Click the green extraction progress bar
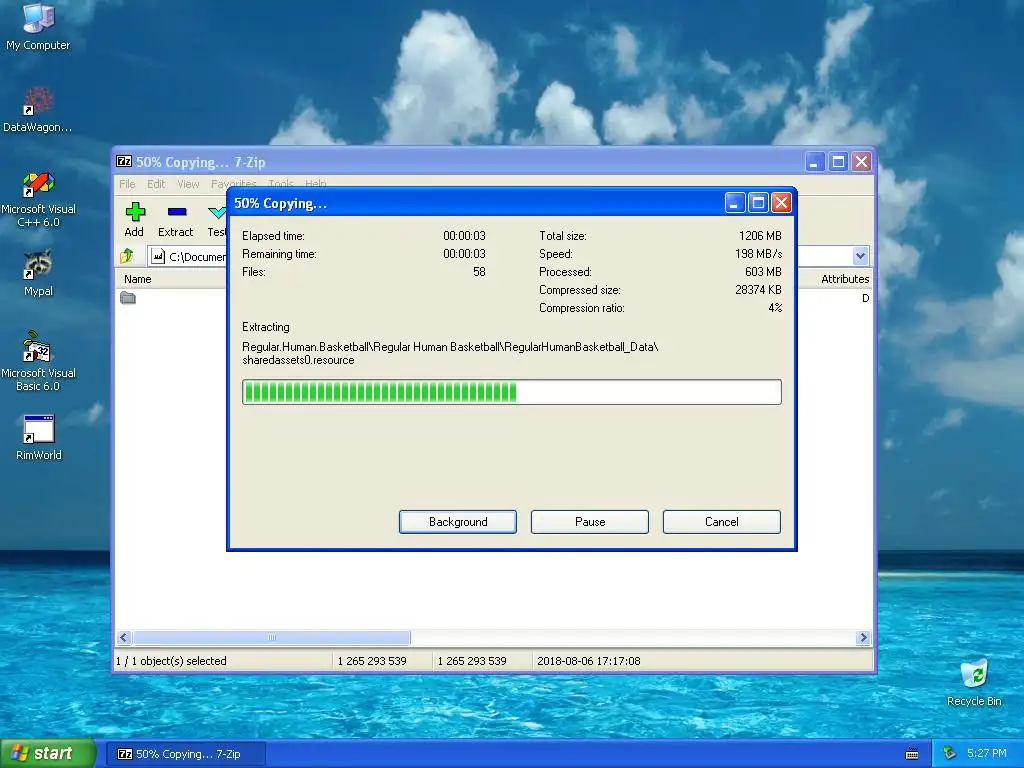This screenshot has height=768, width=1024. pyautogui.click(x=511, y=392)
